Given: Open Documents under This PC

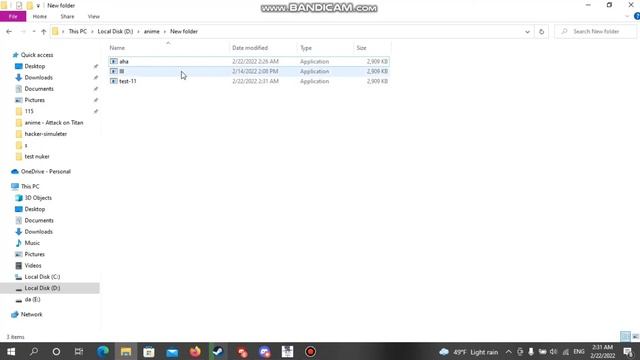Looking at the screenshot, I should (39, 220).
